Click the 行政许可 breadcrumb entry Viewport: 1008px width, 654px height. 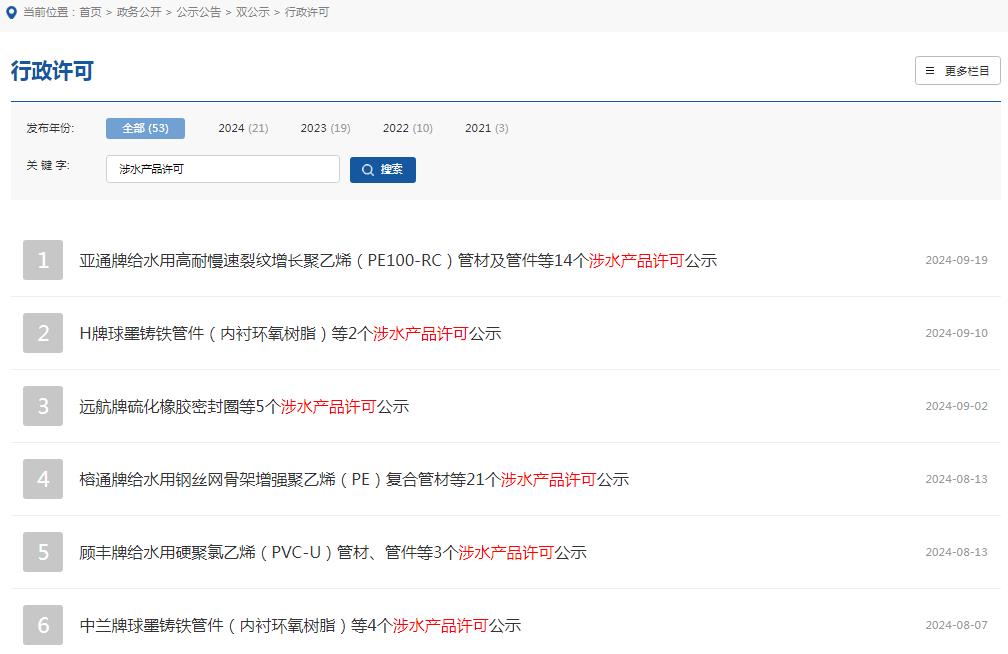point(307,12)
